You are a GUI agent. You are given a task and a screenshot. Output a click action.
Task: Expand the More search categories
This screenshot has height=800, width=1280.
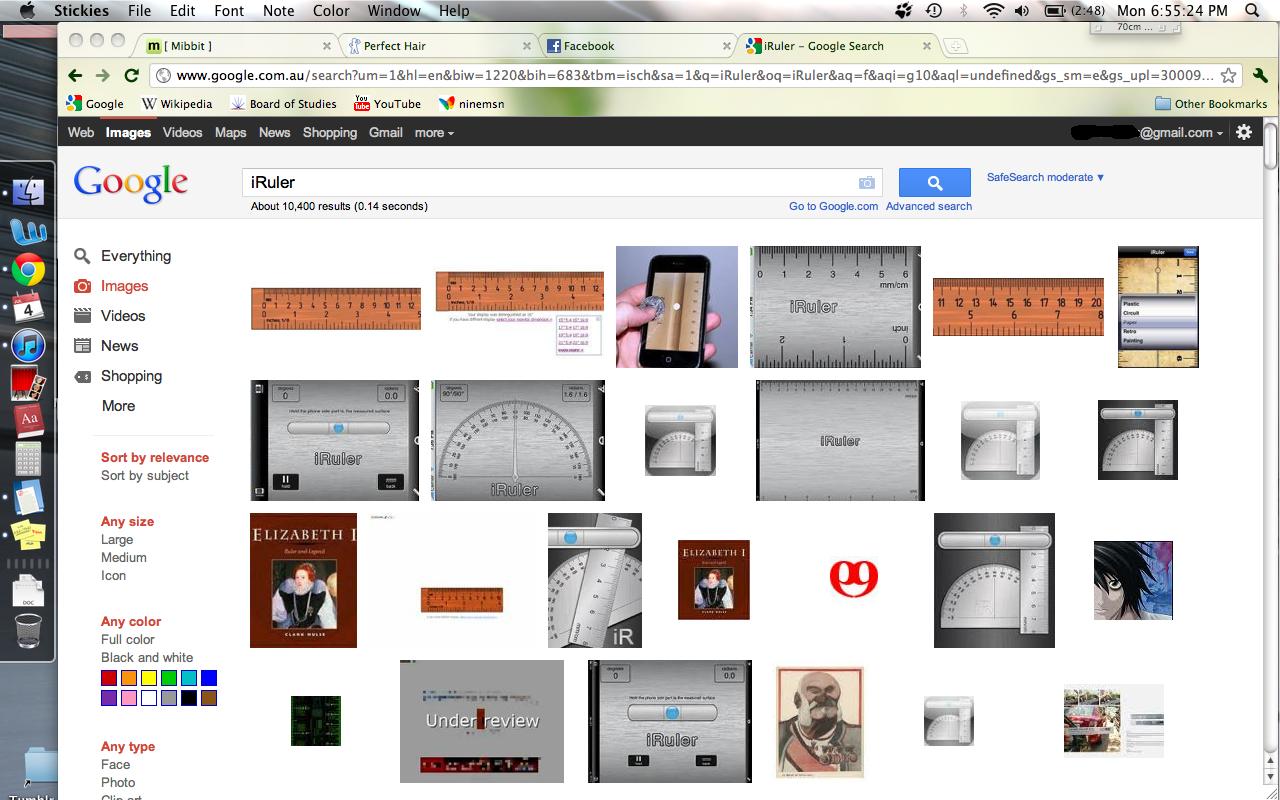(x=118, y=406)
